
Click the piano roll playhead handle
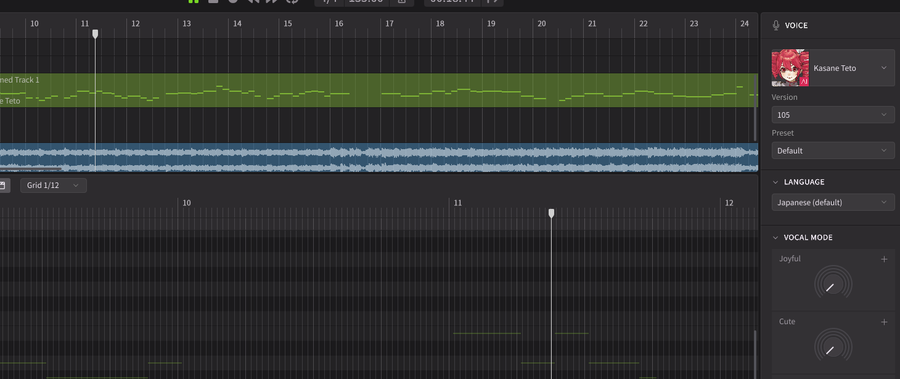(x=552, y=213)
